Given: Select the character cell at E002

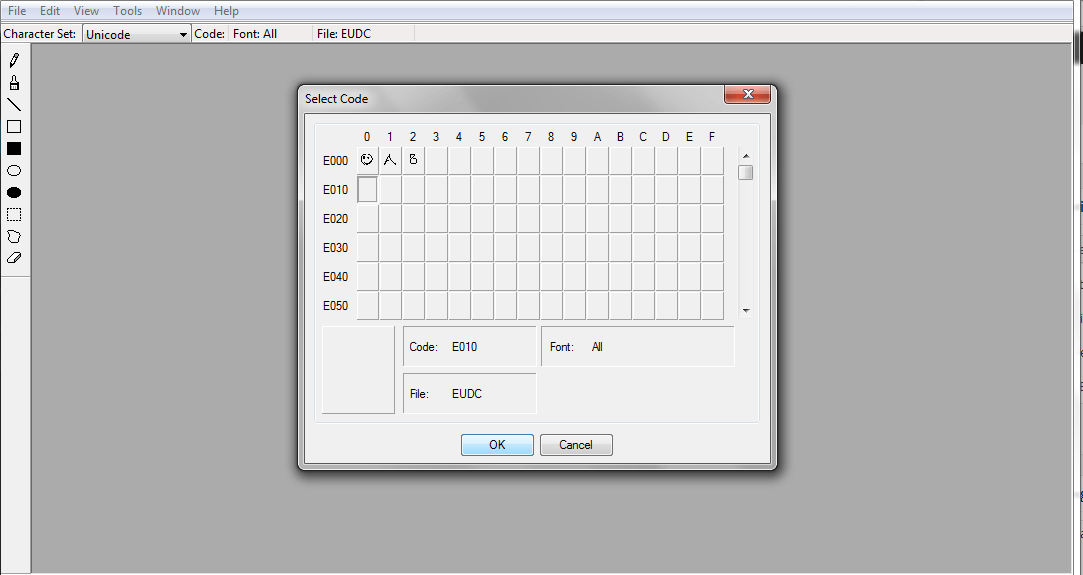Looking at the screenshot, I should [413, 160].
